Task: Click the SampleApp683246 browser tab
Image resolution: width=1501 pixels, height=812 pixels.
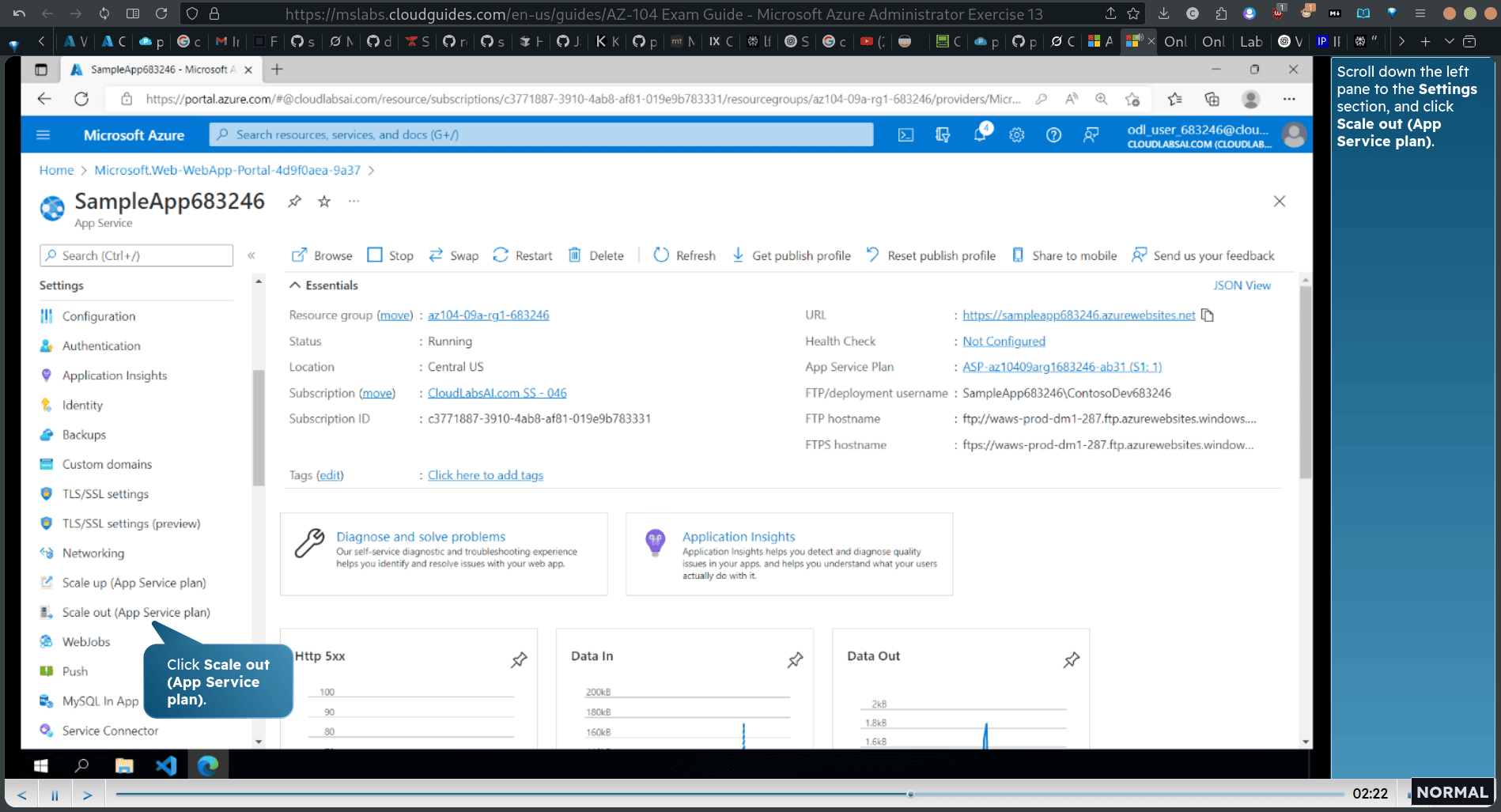Action: (x=161, y=70)
